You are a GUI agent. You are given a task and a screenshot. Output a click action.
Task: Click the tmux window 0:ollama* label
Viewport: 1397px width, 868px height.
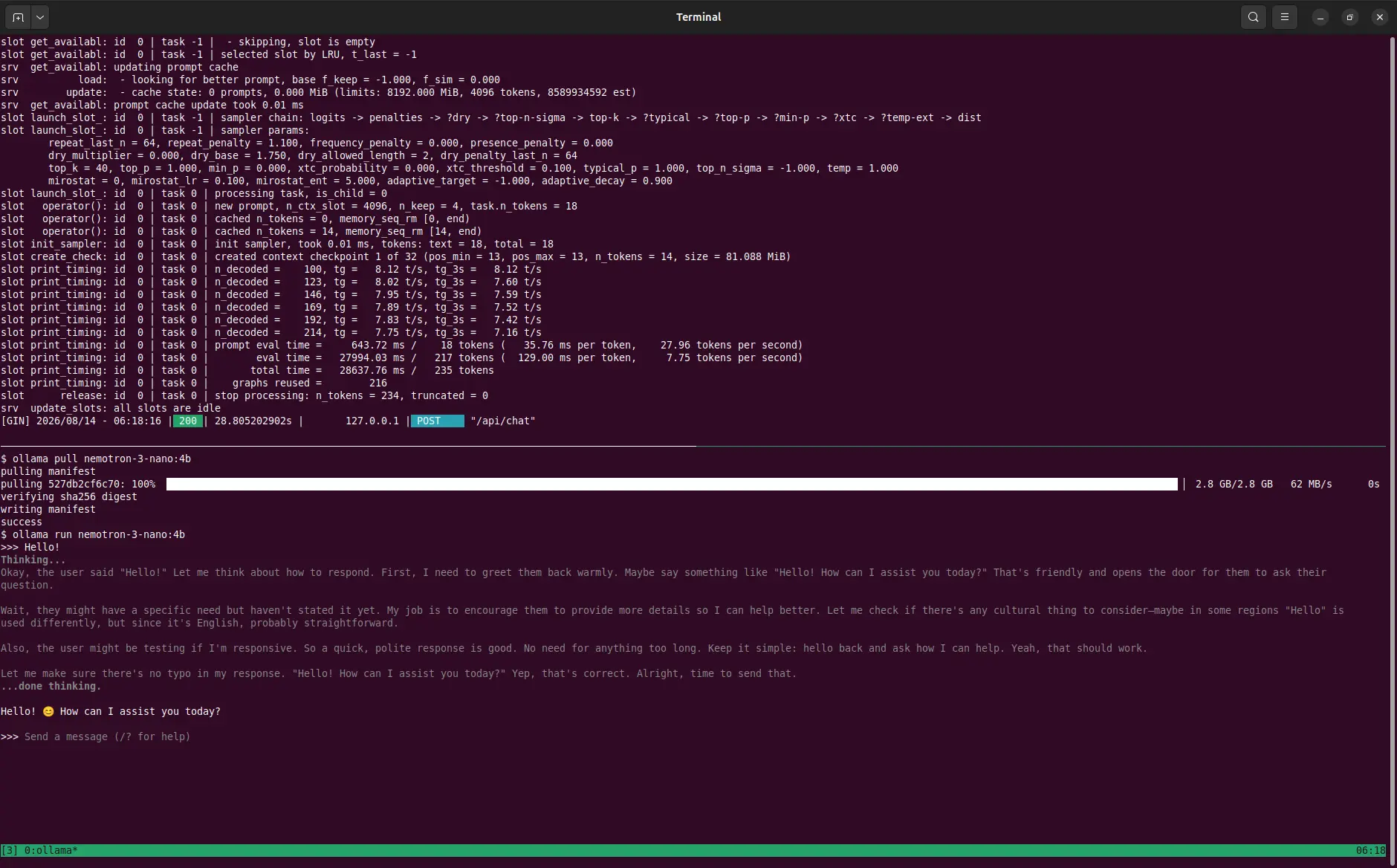[51, 850]
